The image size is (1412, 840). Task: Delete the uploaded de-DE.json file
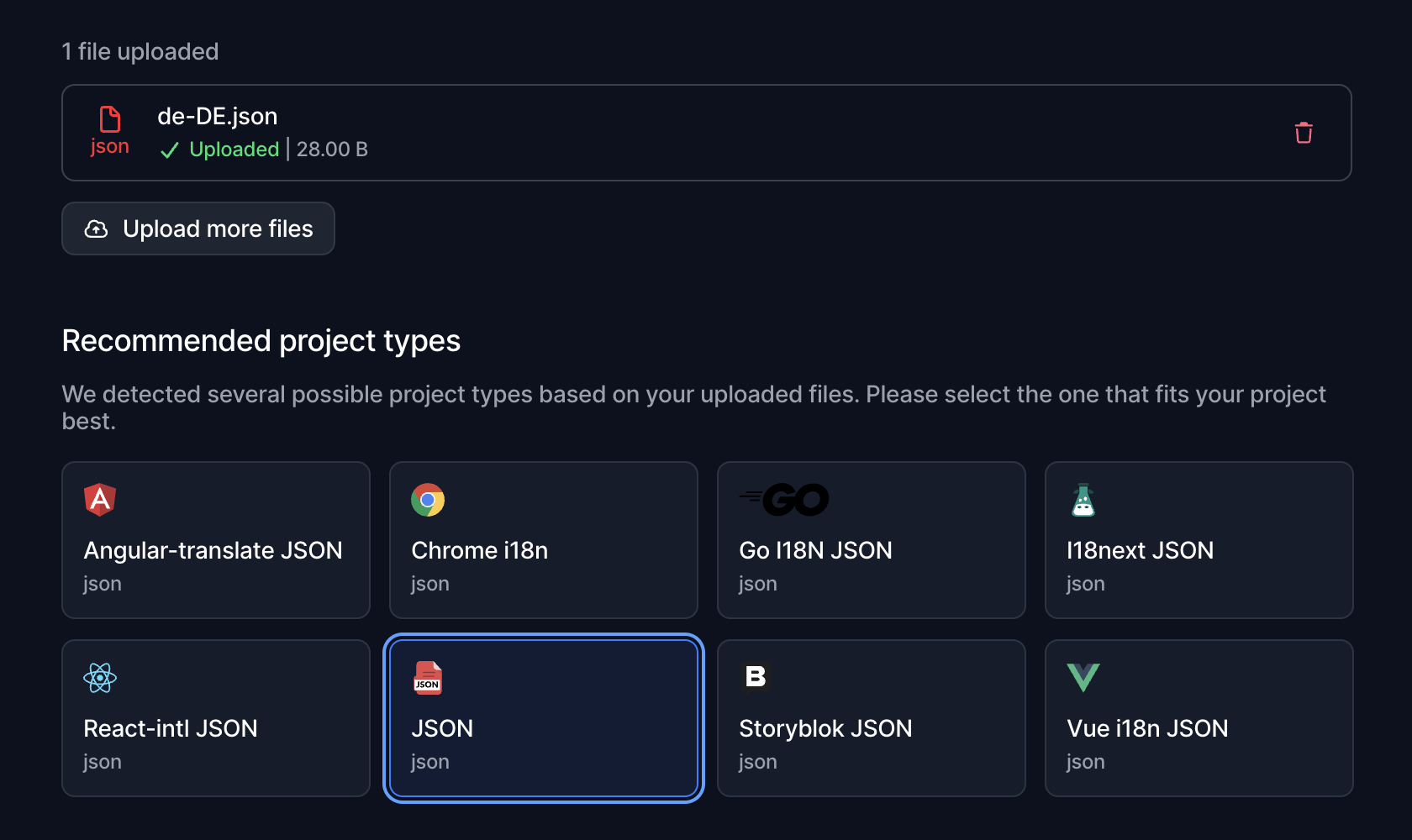(x=1304, y=133)
